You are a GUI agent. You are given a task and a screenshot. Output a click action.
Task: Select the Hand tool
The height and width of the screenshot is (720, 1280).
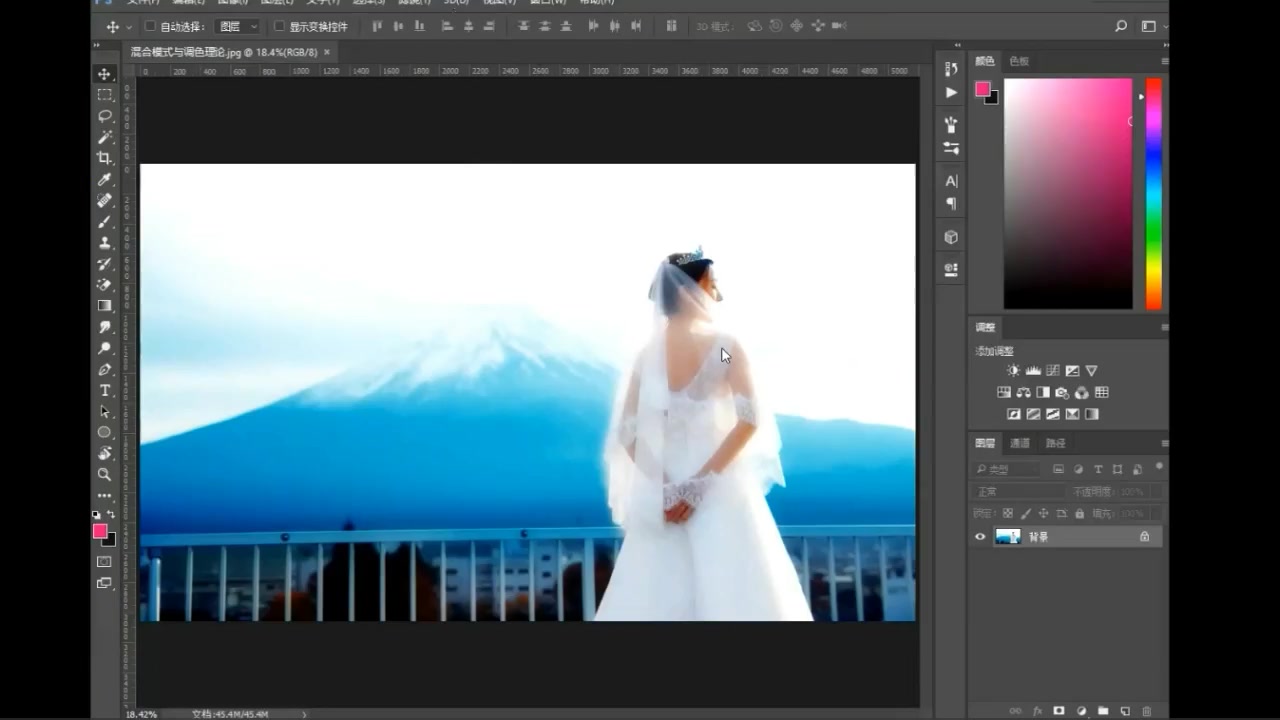pyautogui.click(x=104, y=453)
